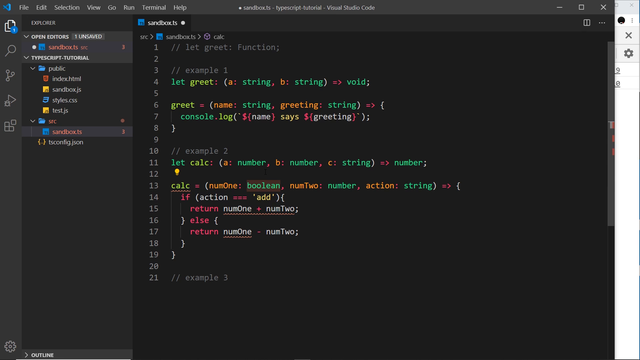Image resolution: width=640 pixels, height=360 pixels.
Task: Click the lightbulb quick fix icon
Action: [177, 173]
